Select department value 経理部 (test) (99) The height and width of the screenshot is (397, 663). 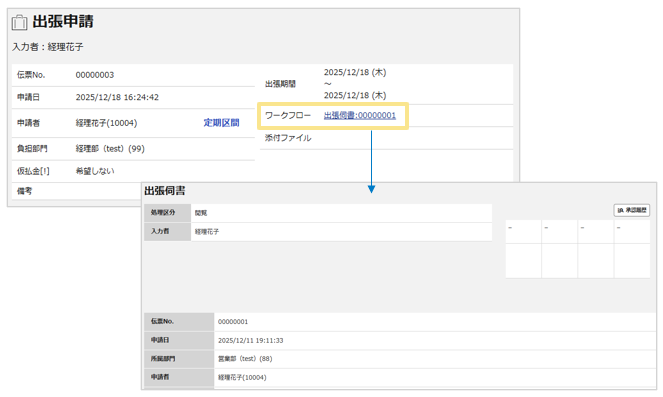pos(110,149)
